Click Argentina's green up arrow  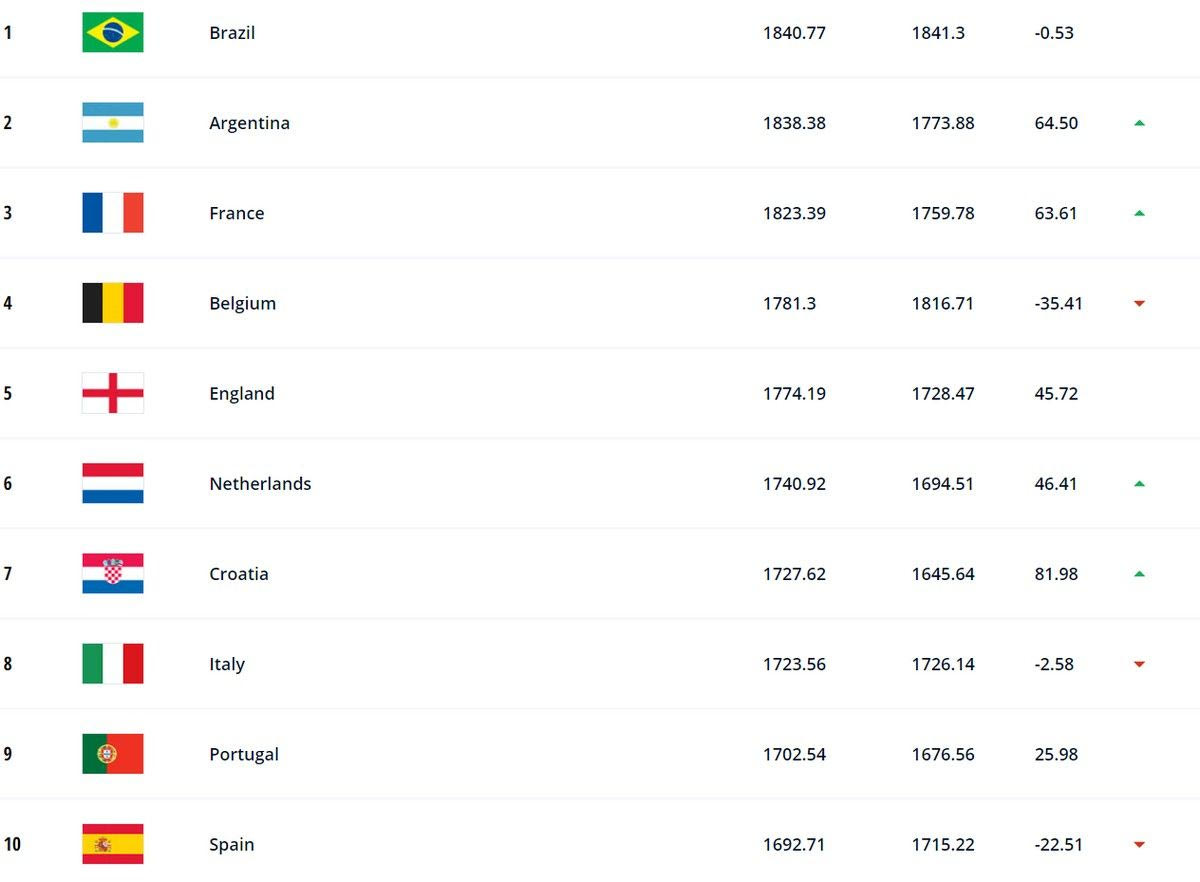[x=1139, y=123]
